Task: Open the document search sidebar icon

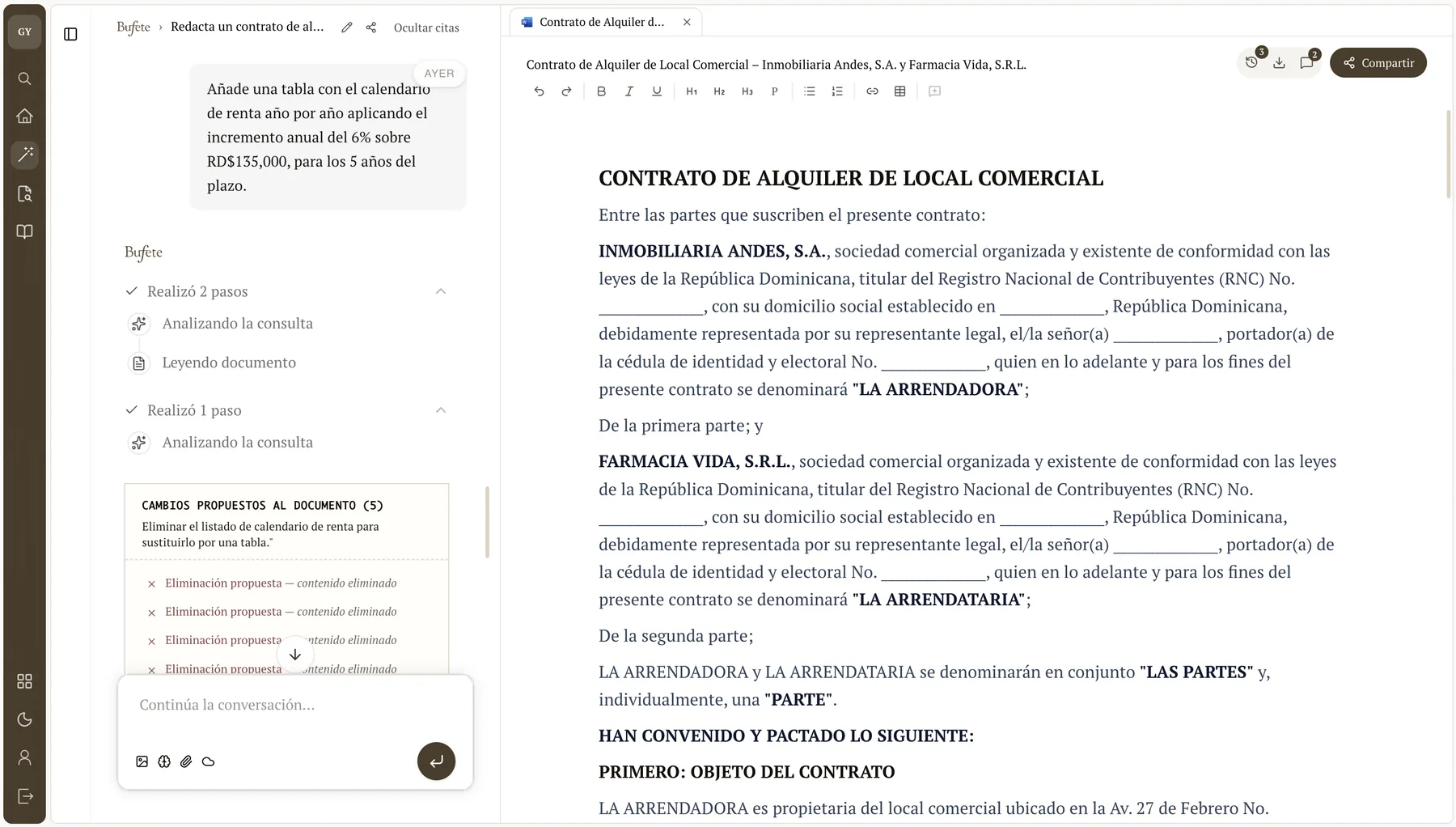Action: (x=24, y=193)
